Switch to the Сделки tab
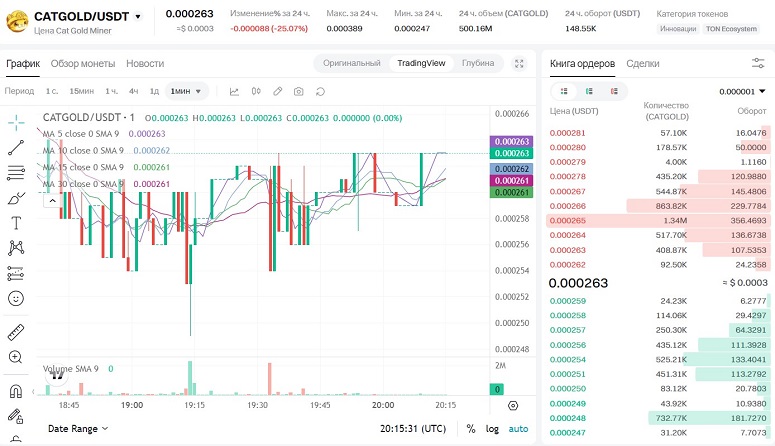Screen dimensions: 775x446 coord(643,64)
